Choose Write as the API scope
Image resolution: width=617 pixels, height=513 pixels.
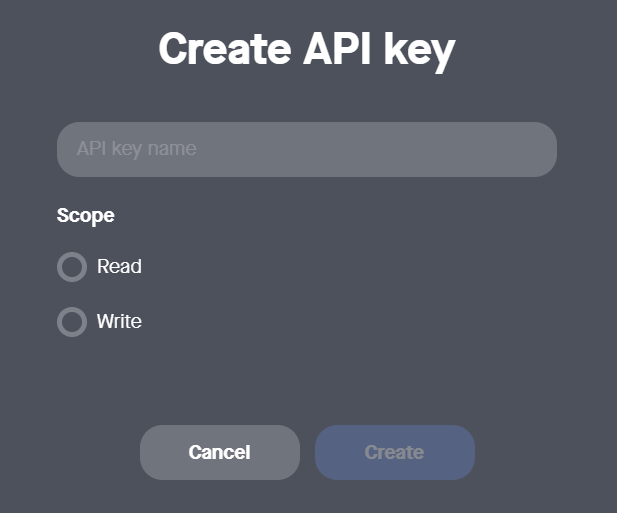tap(72, 322)
